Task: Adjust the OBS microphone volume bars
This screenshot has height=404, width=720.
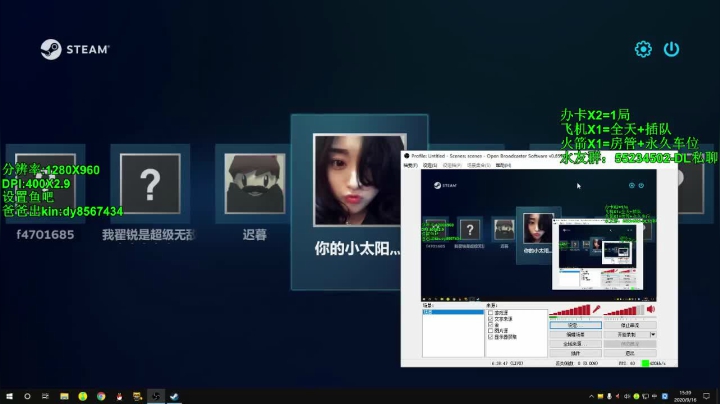Action: point(570,310)
